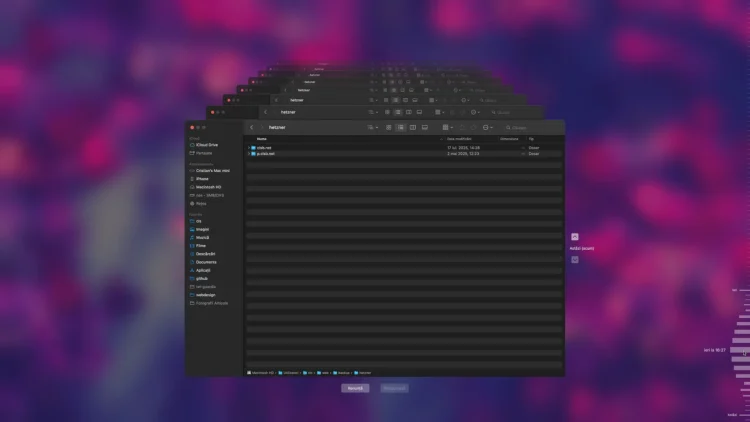Open iCloud Drive in the sidebar
The image size is (750, 422).
[x=206, y=145]
